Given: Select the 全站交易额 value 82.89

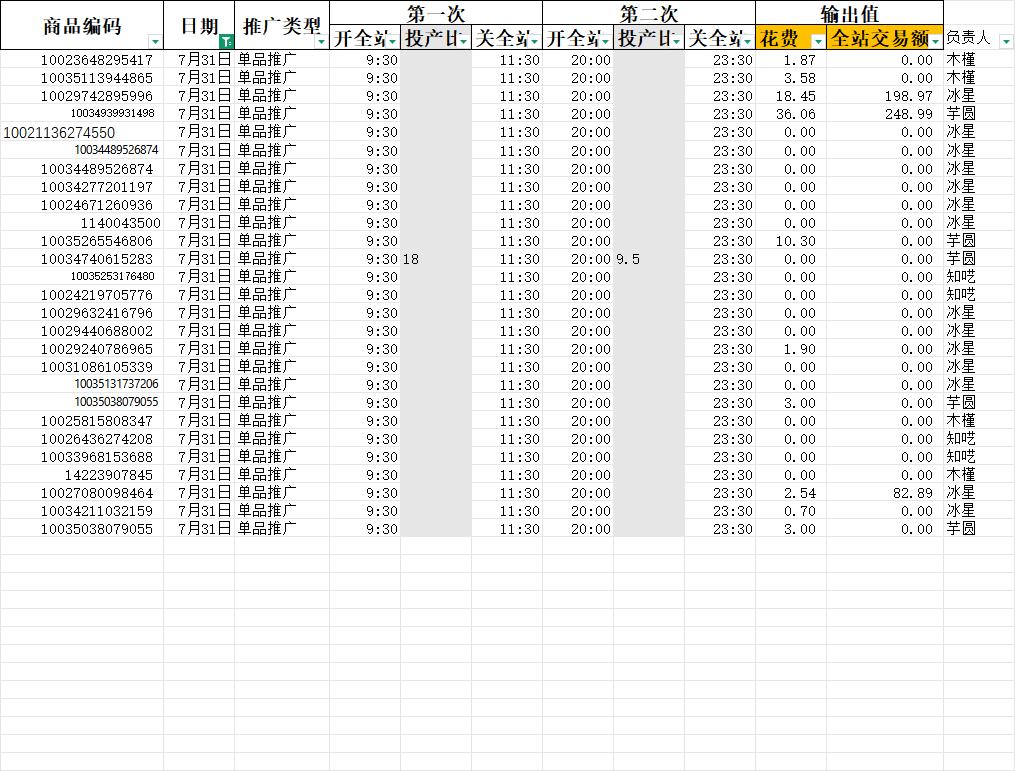Looking at the screenshot, I should [x=913, y=493].
